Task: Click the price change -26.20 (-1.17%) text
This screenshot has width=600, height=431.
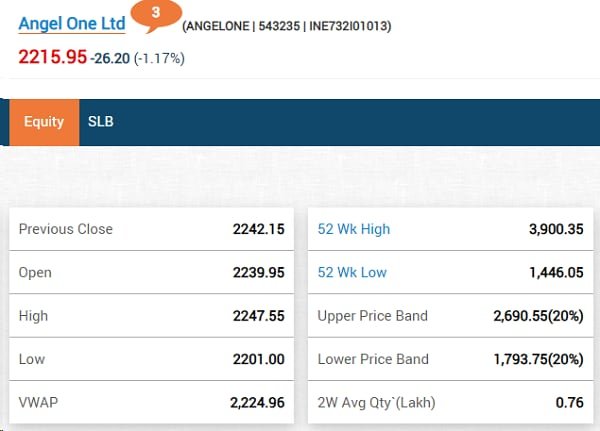Action: coord(137,59)
